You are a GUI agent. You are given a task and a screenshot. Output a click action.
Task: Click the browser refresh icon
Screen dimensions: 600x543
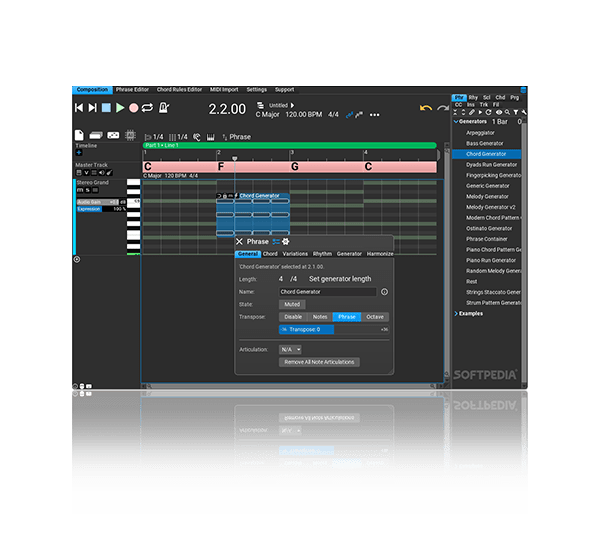coord(488,113)
